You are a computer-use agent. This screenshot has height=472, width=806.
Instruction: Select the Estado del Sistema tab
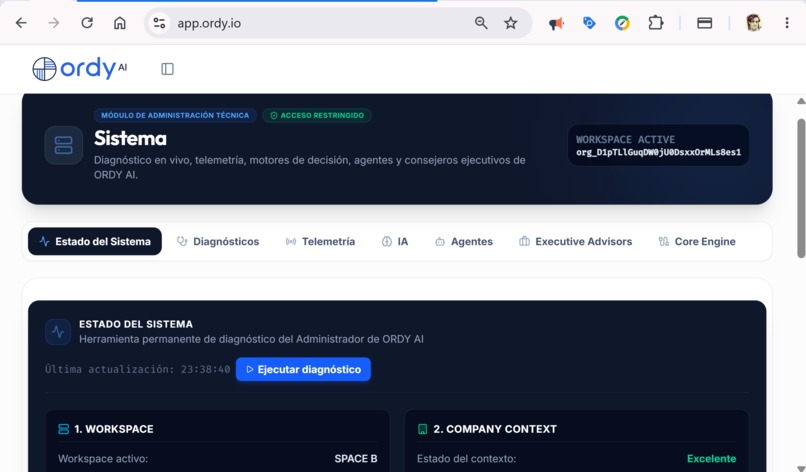point(95,241)
